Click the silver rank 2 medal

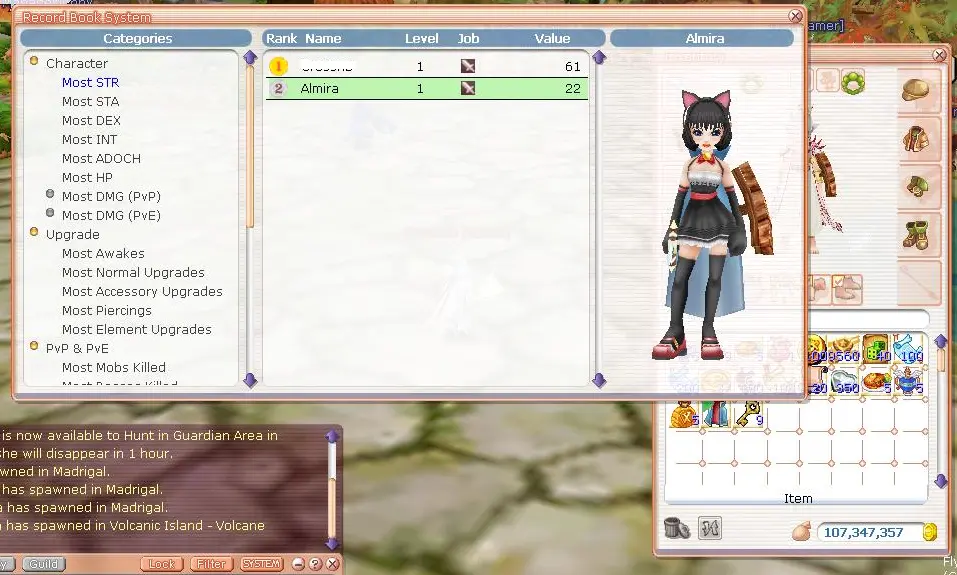pos(278,89)
